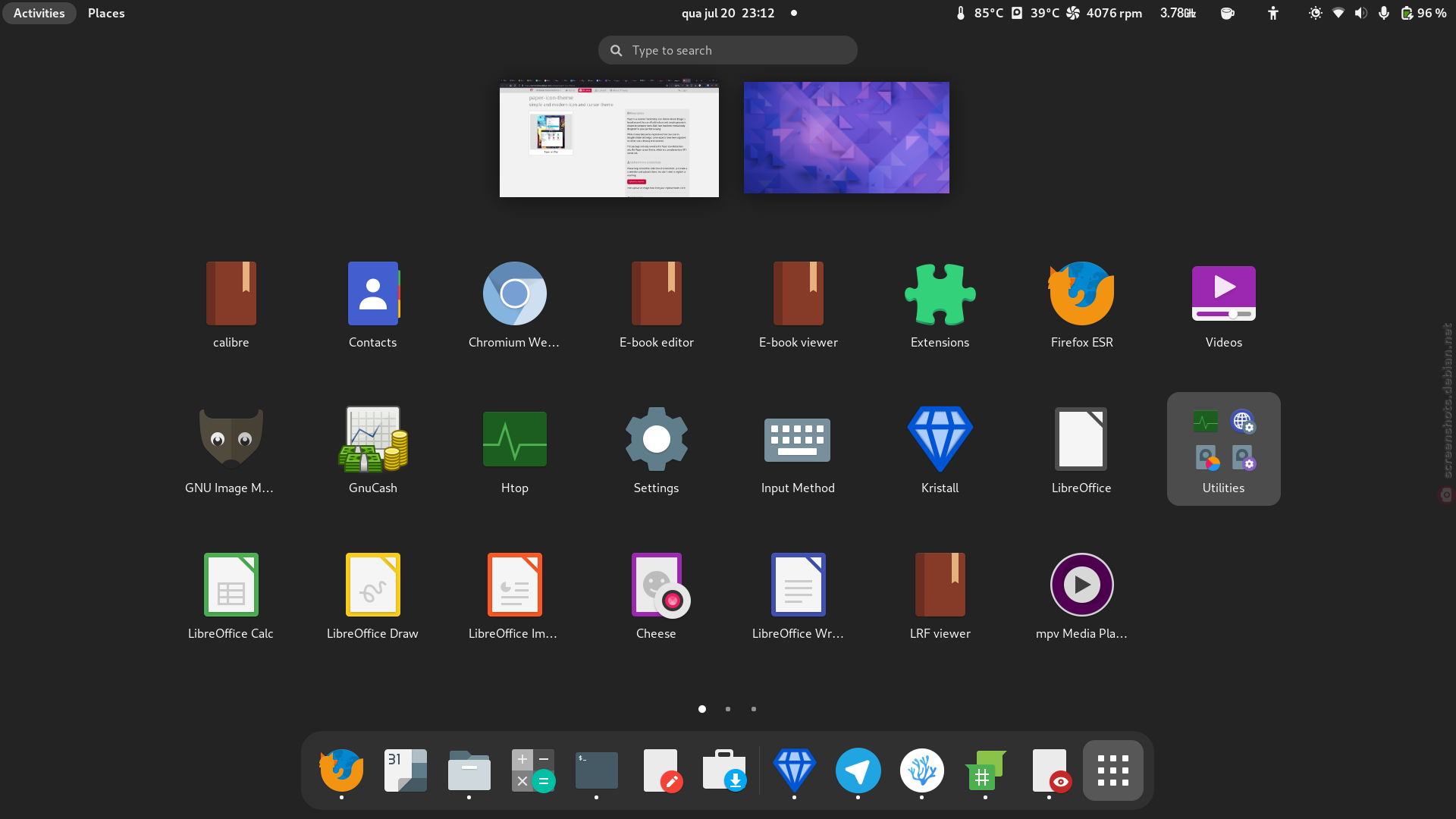Launch LibreOffice Writer
This screenshot has height=819, width=1456.
point(798,595)
